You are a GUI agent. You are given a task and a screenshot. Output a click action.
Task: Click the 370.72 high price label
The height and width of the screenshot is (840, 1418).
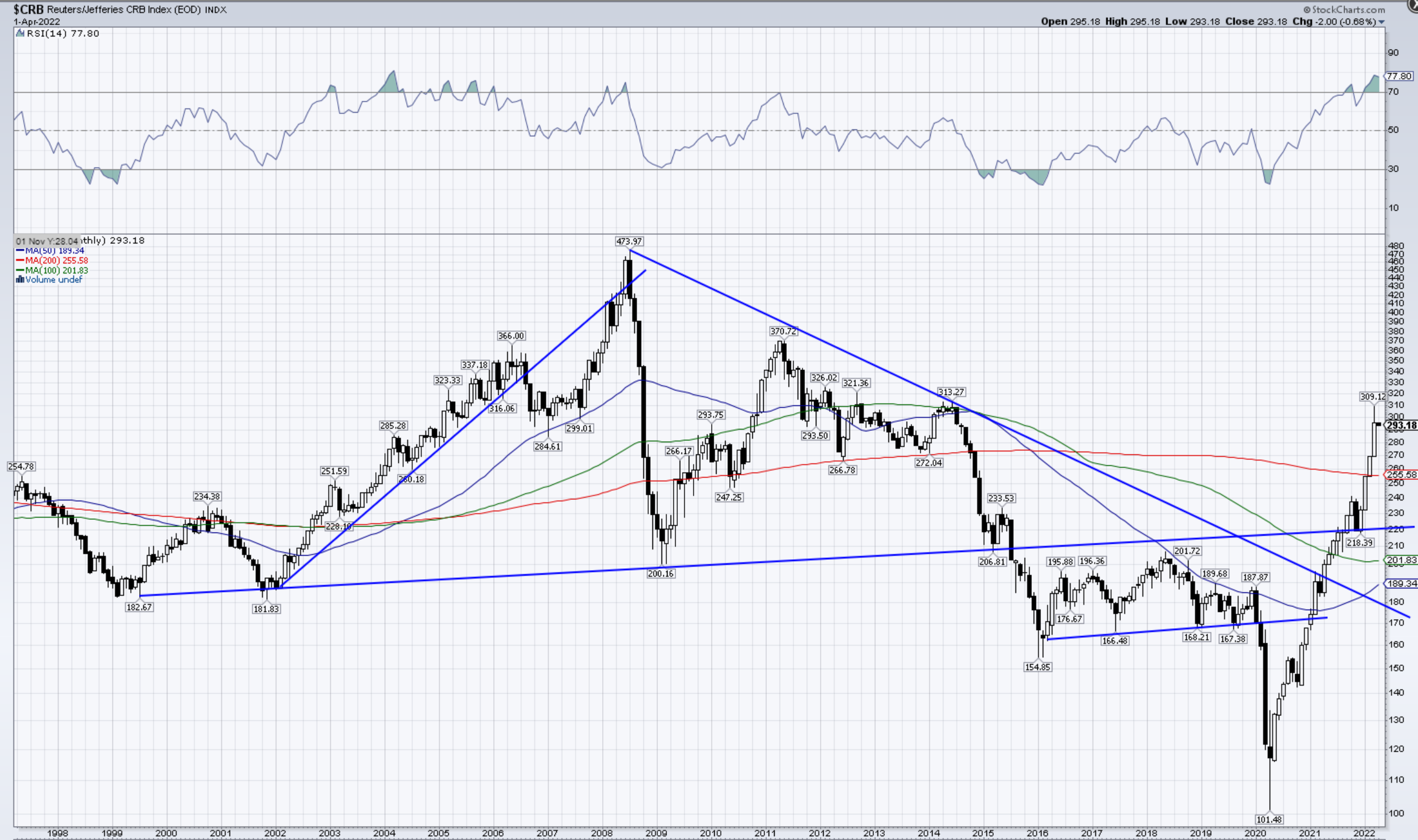(x=783, y=331)
